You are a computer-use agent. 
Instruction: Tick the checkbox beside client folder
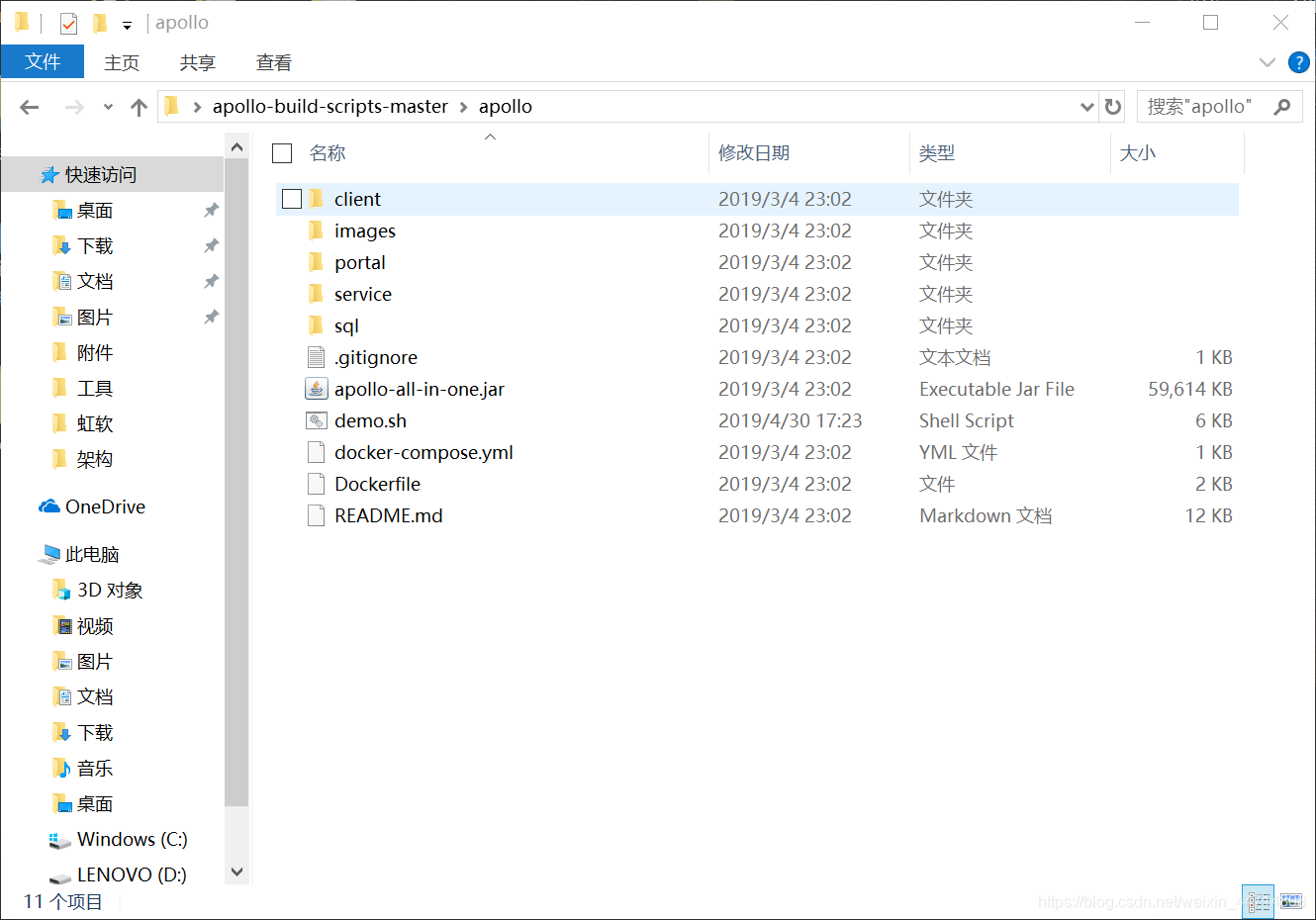(x=292, y=199)
